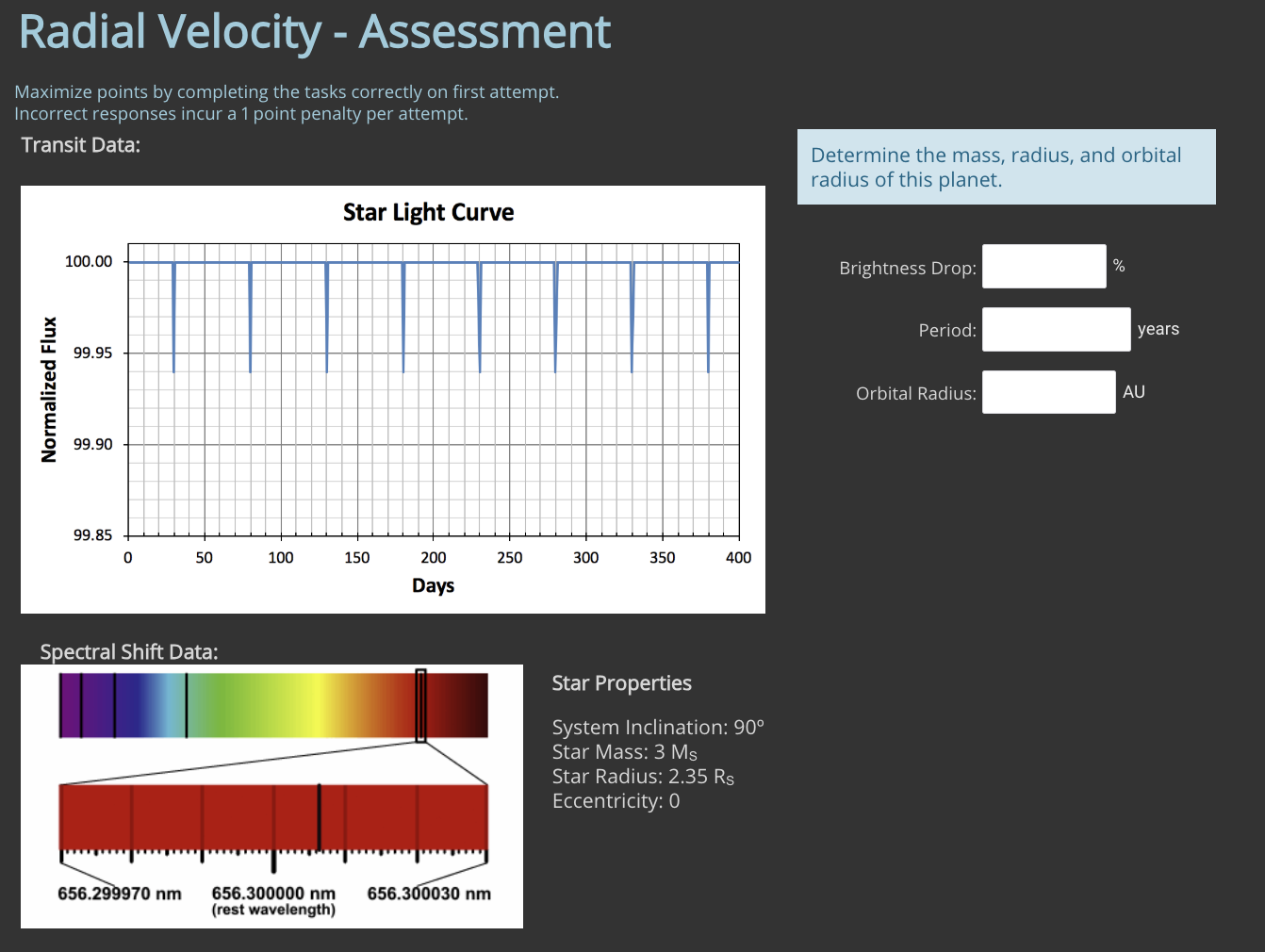This screenshot has height=952, width=1265.
Task: Click the Radial Velocity - Assessment page title
Action: point(313,31)
